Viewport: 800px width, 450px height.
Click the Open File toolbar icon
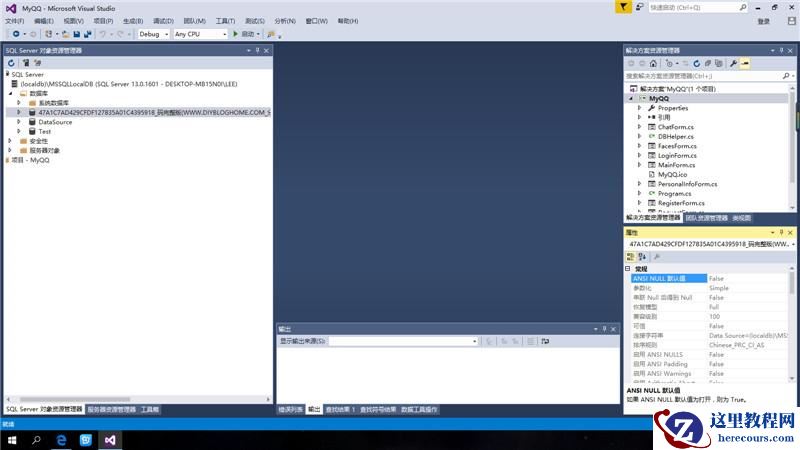[65, 34]
